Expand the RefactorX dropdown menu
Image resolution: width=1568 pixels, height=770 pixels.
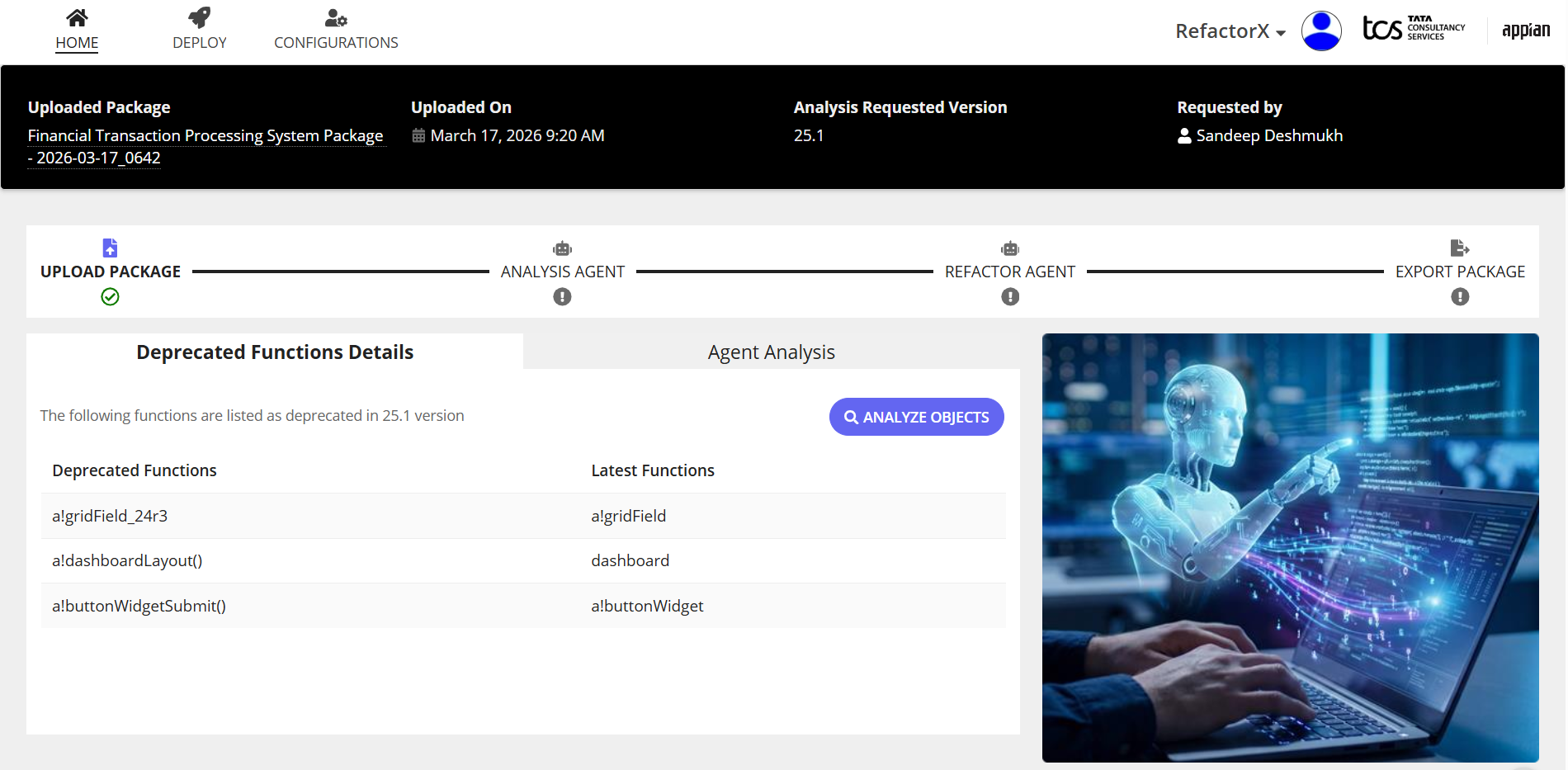pyautogui.click(x=1230, y=31)
